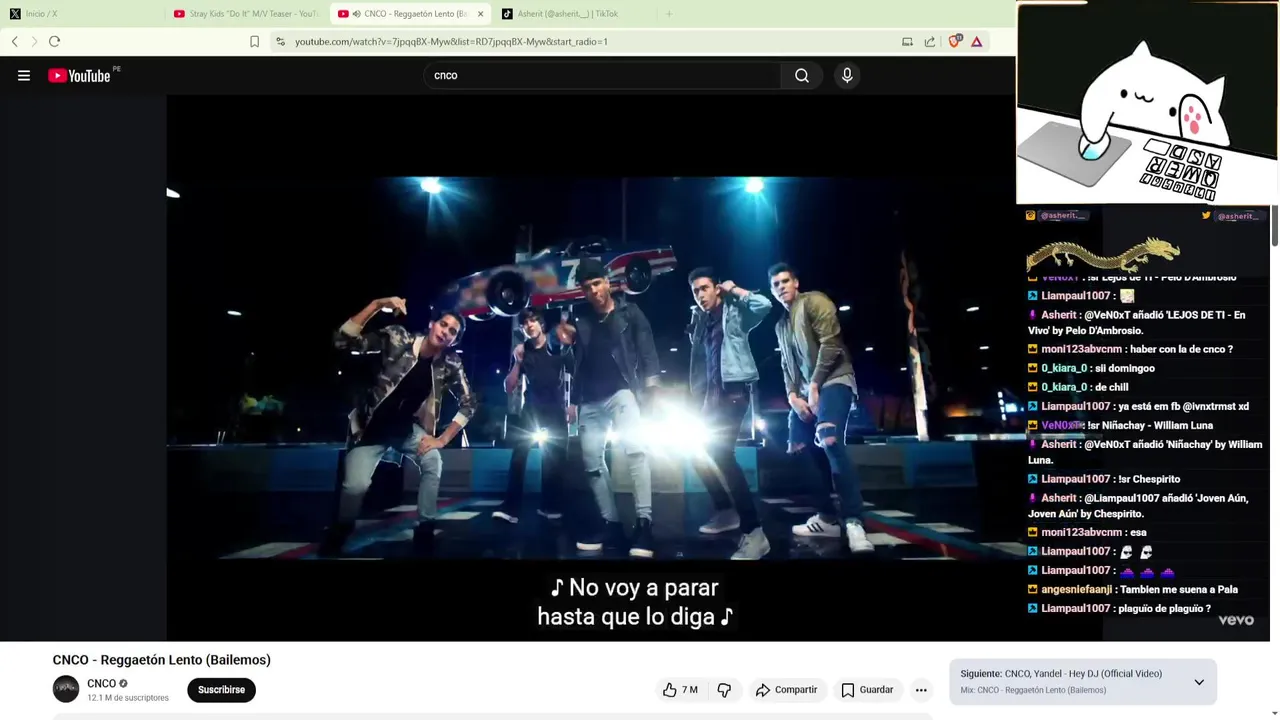Subscribe with the Suscribirse button
The height and width of the screenshot is (720, 1280).
click(221, 690)
